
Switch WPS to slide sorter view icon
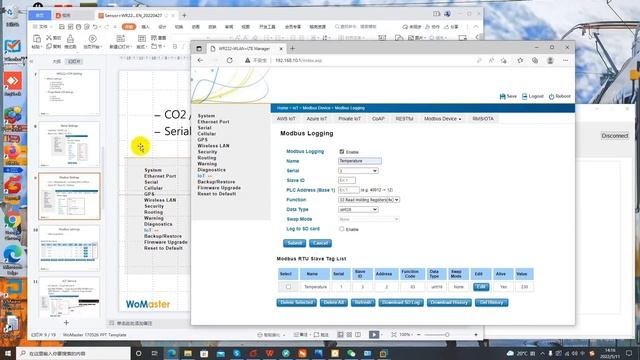[x=349, y=334]
